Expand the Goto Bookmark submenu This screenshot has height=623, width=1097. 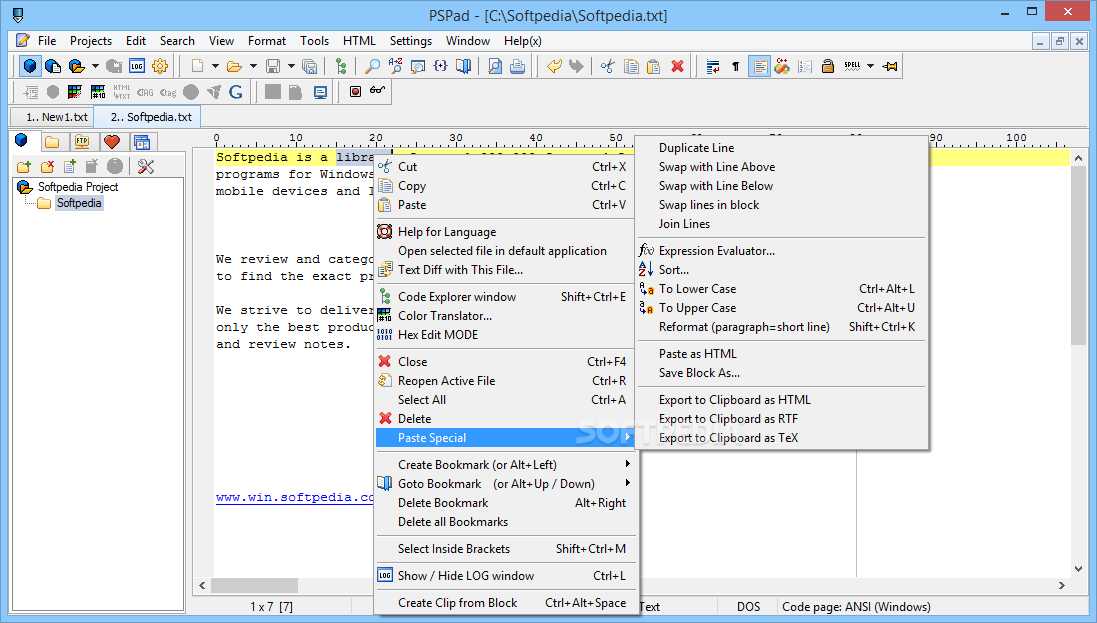pos(507,484)
